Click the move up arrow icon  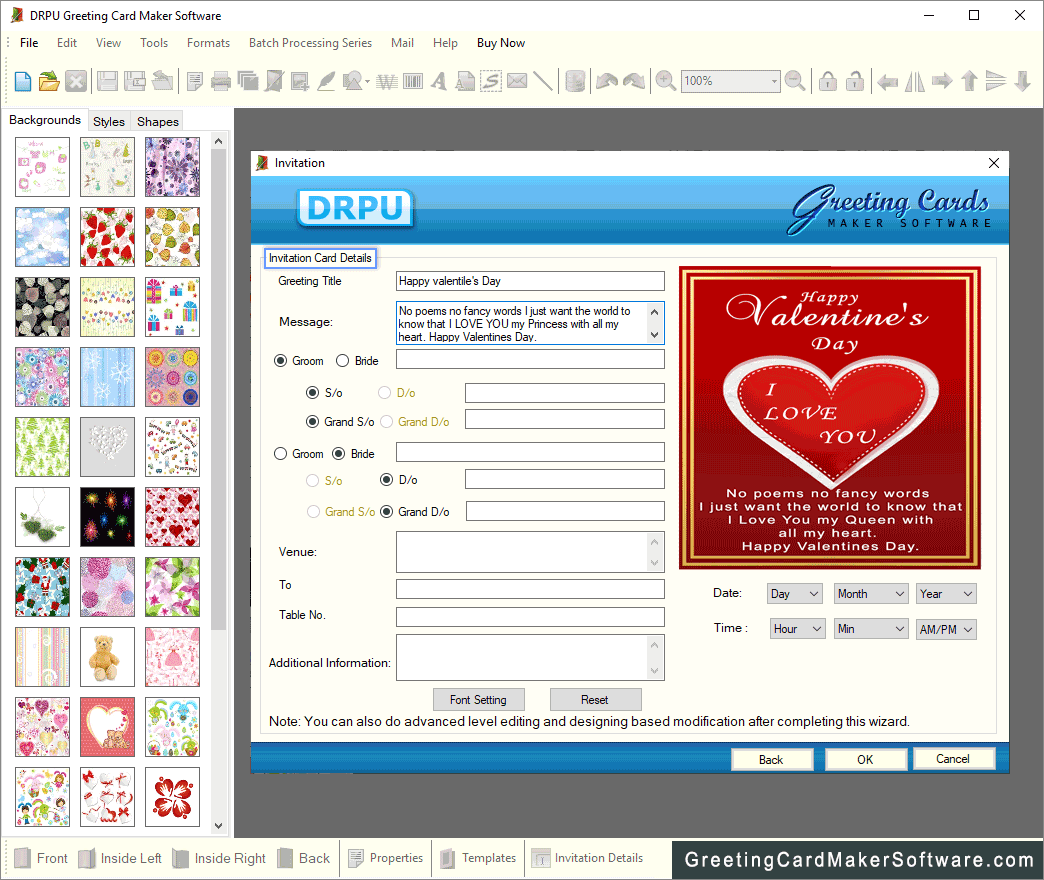coord(969,81)
